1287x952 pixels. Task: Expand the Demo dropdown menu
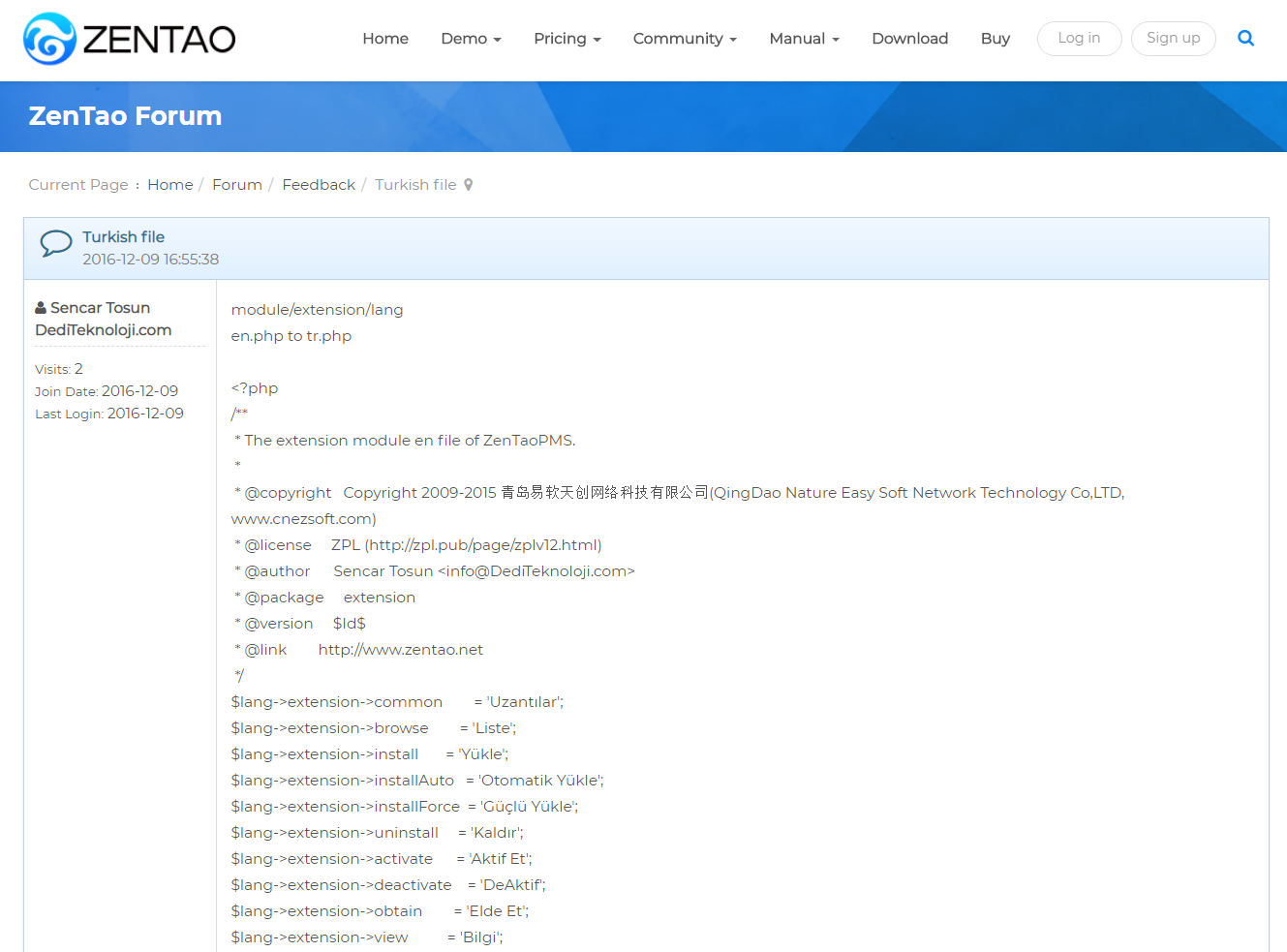point(471,39)
